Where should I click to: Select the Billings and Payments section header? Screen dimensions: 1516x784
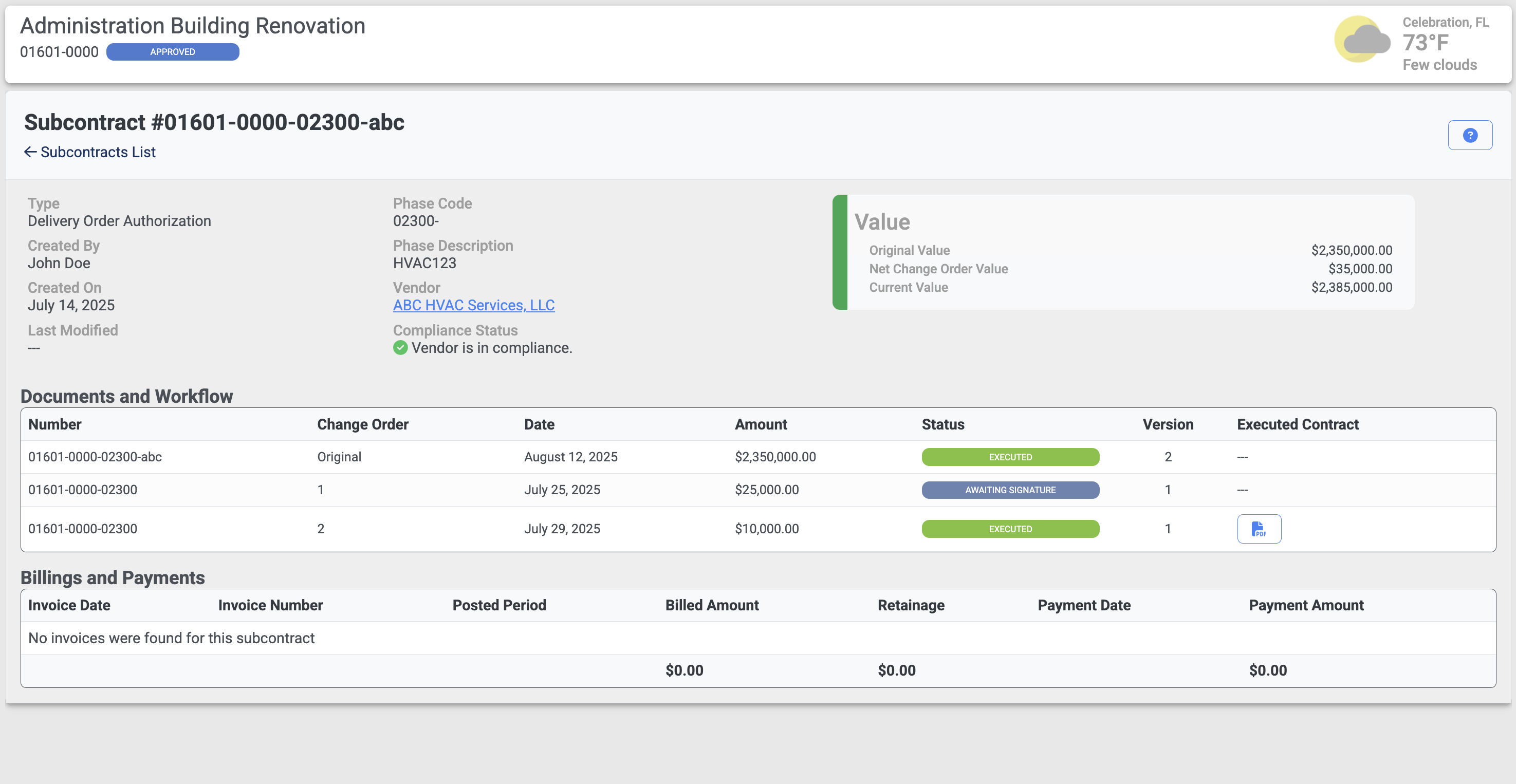pos(113,577)
